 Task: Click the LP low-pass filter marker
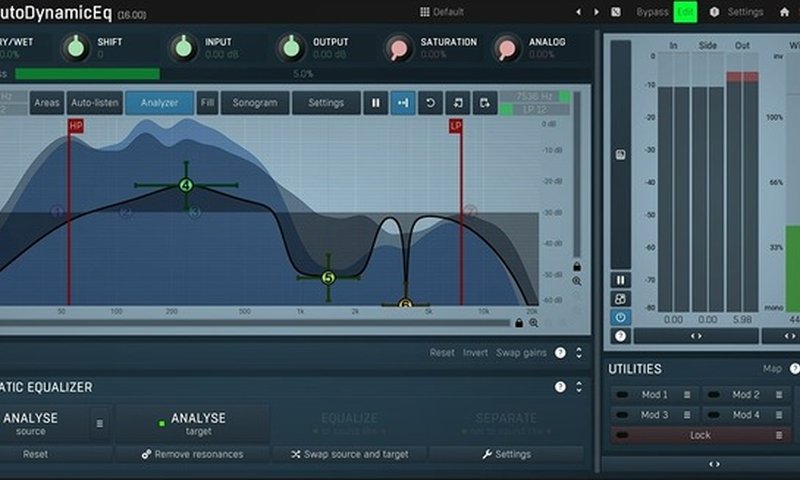pos(455,126)
